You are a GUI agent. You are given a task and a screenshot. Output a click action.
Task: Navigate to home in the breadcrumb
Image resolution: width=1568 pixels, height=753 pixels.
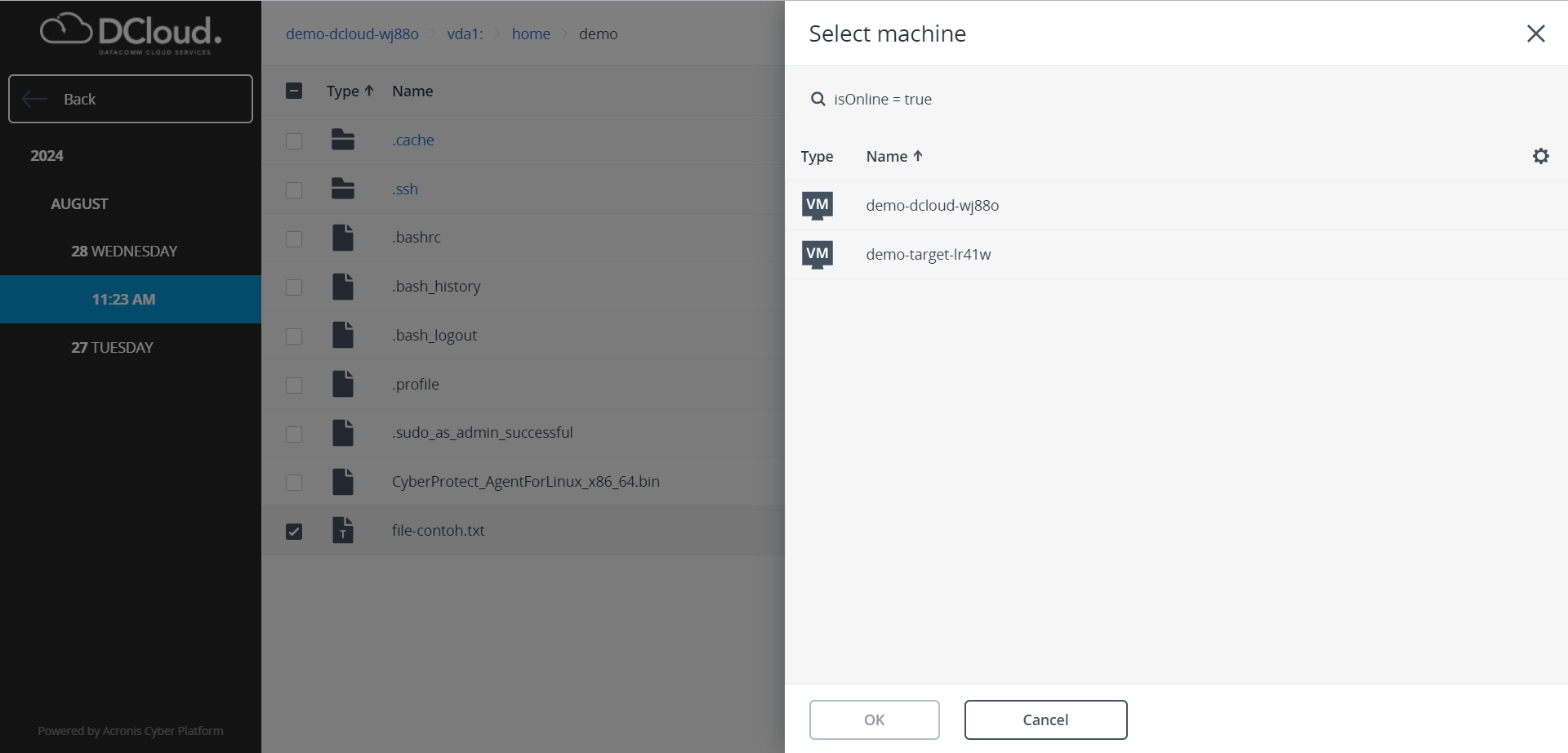(x=531, y=33)
